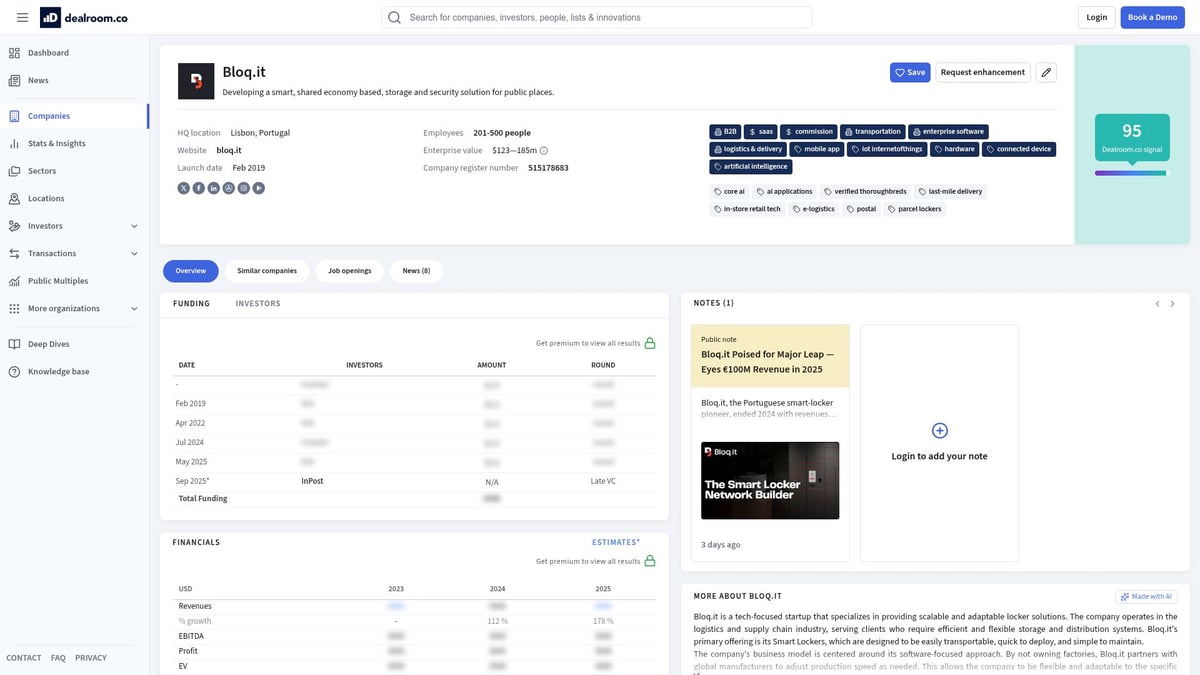Open the Smart Locker Network Builder thumbnail
The height and width of the screenshot is (675, 1200).
pyautogui.click(x=770, y=480)
